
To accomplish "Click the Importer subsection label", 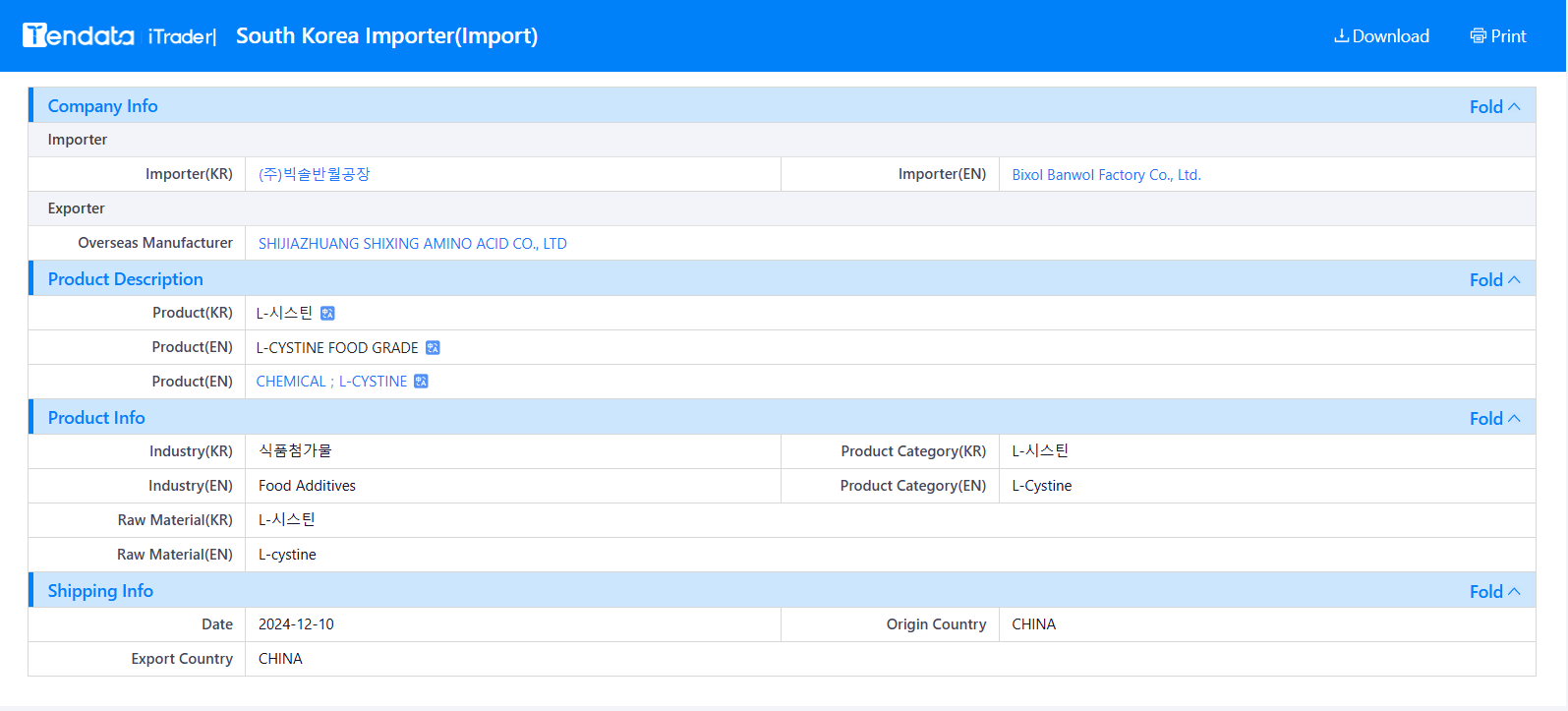I will pyautogui.click(x=78, y=140).
